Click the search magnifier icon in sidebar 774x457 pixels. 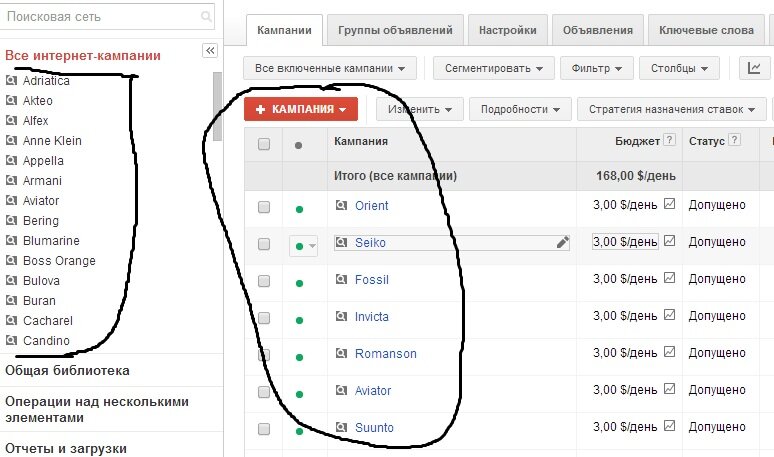(206, 17)
